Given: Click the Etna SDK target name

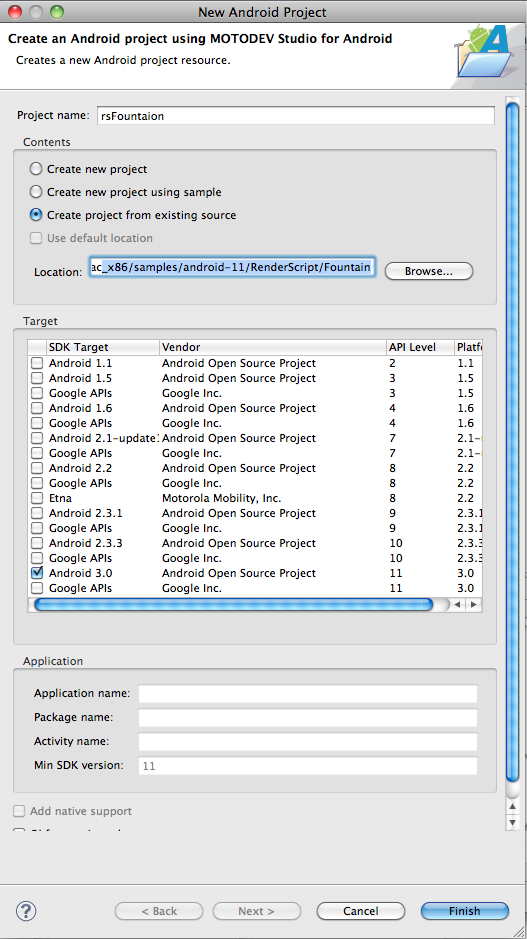Looking at the screenshot, I should (60, 498).
